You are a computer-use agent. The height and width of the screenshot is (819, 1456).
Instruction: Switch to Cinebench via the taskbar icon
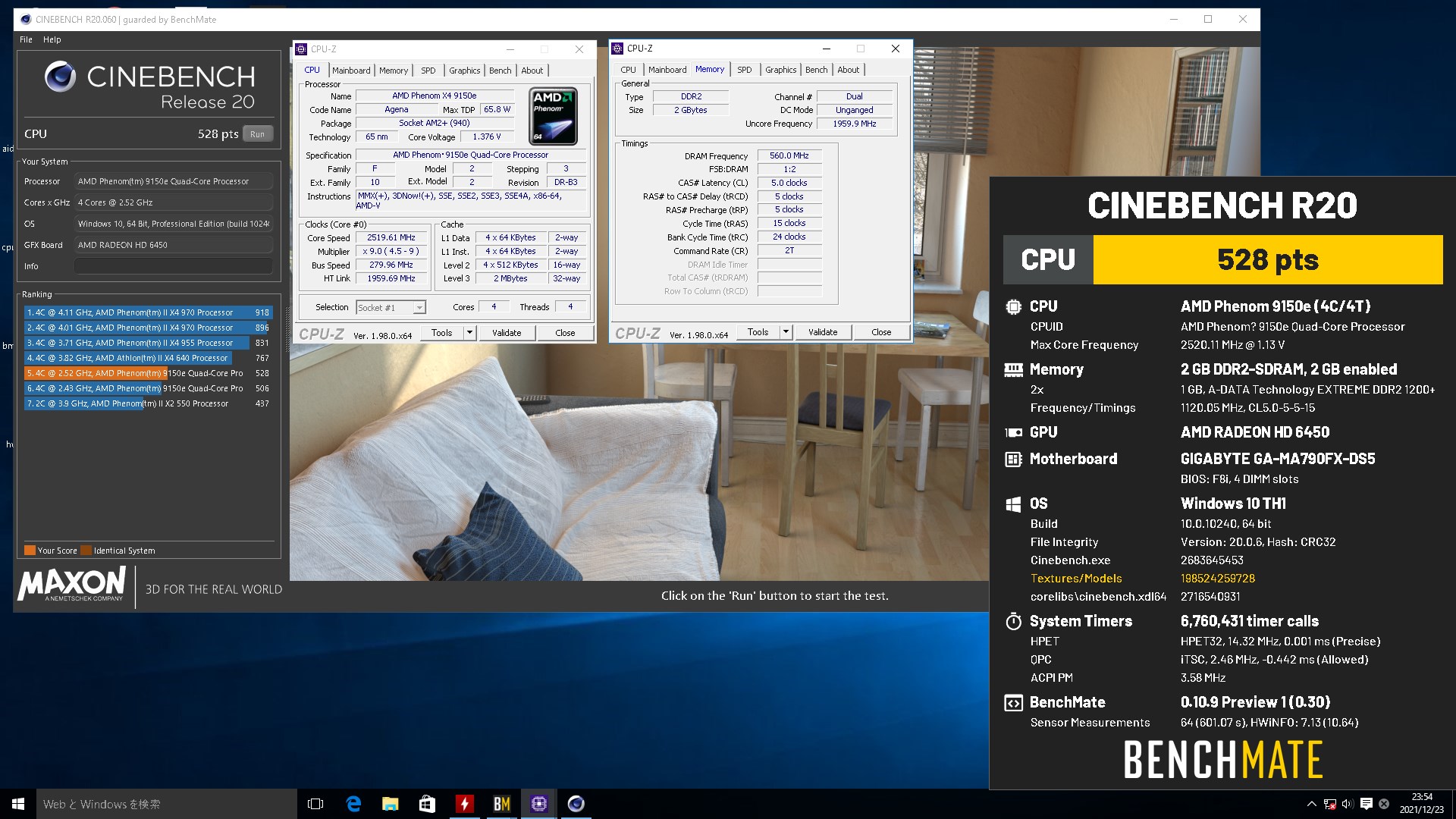coord(576,804)
